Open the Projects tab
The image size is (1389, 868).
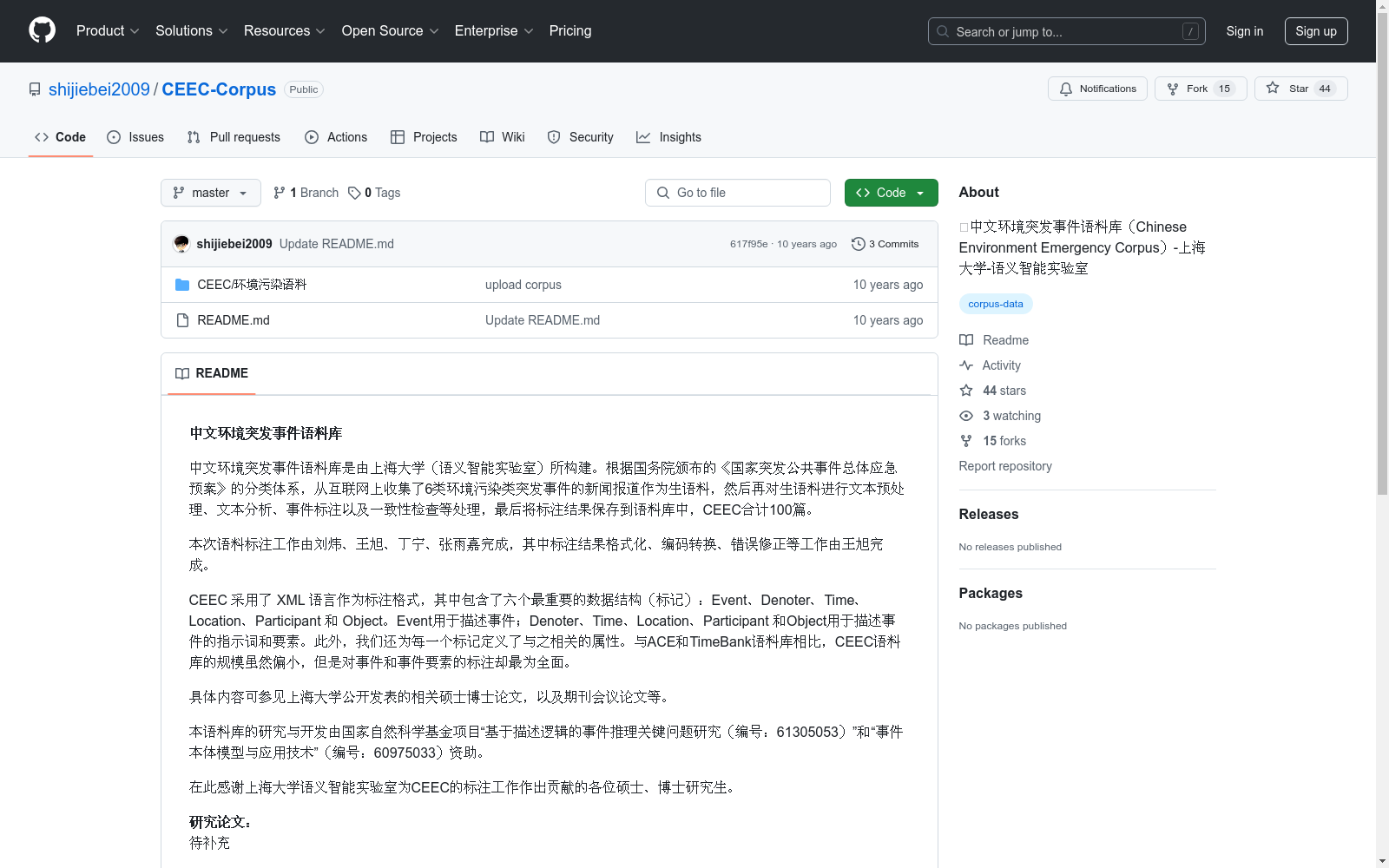pos(424,137)
